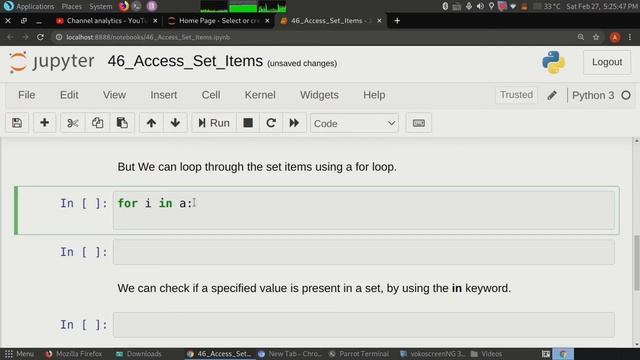Click the zoom magnifier icon in address bar
The image size is (640, 360).
click(580, 37)
